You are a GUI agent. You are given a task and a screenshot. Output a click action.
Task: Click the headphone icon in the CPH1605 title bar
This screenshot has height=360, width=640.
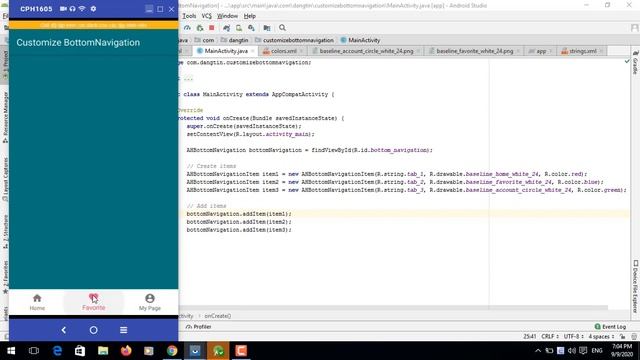point(72,9)
